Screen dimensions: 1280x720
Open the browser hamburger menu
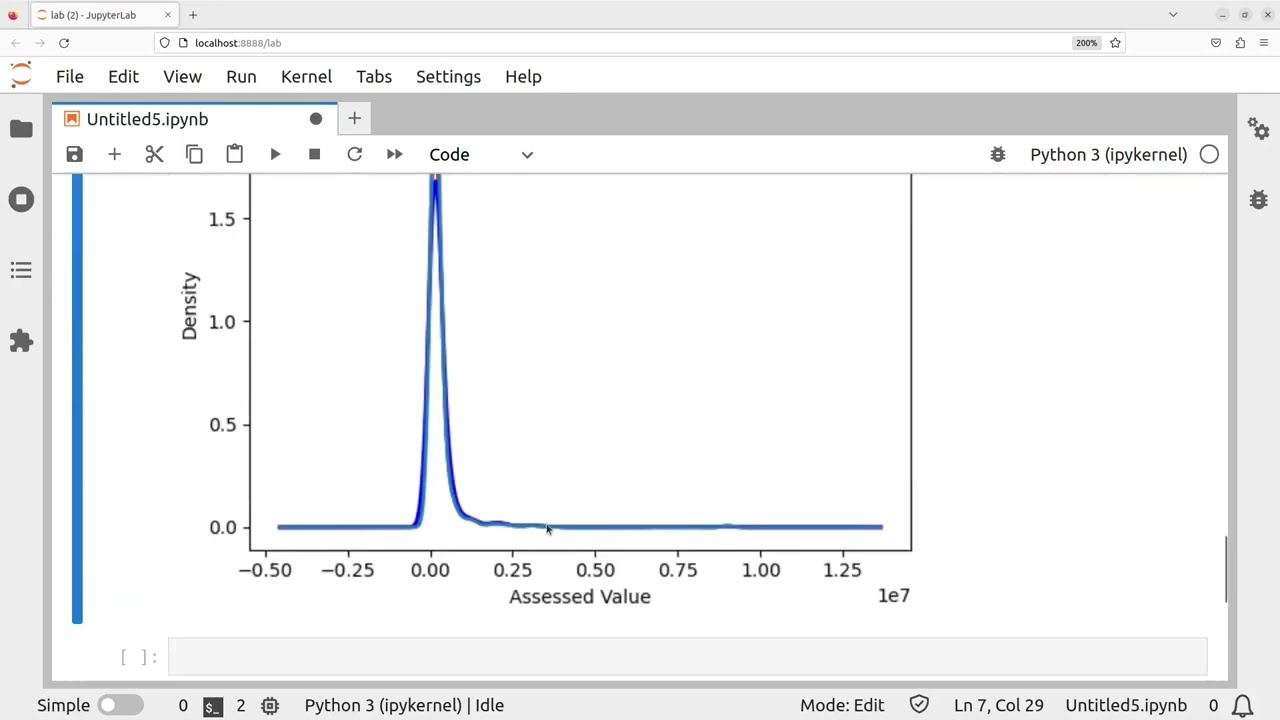1264,43
